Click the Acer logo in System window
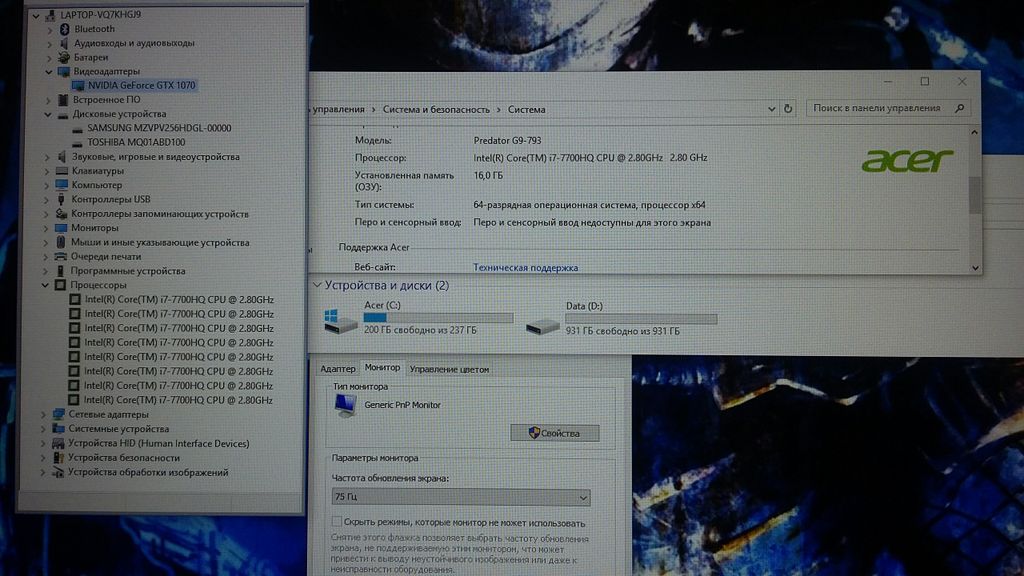1024x576 pixels. click(x=908, y=161)
